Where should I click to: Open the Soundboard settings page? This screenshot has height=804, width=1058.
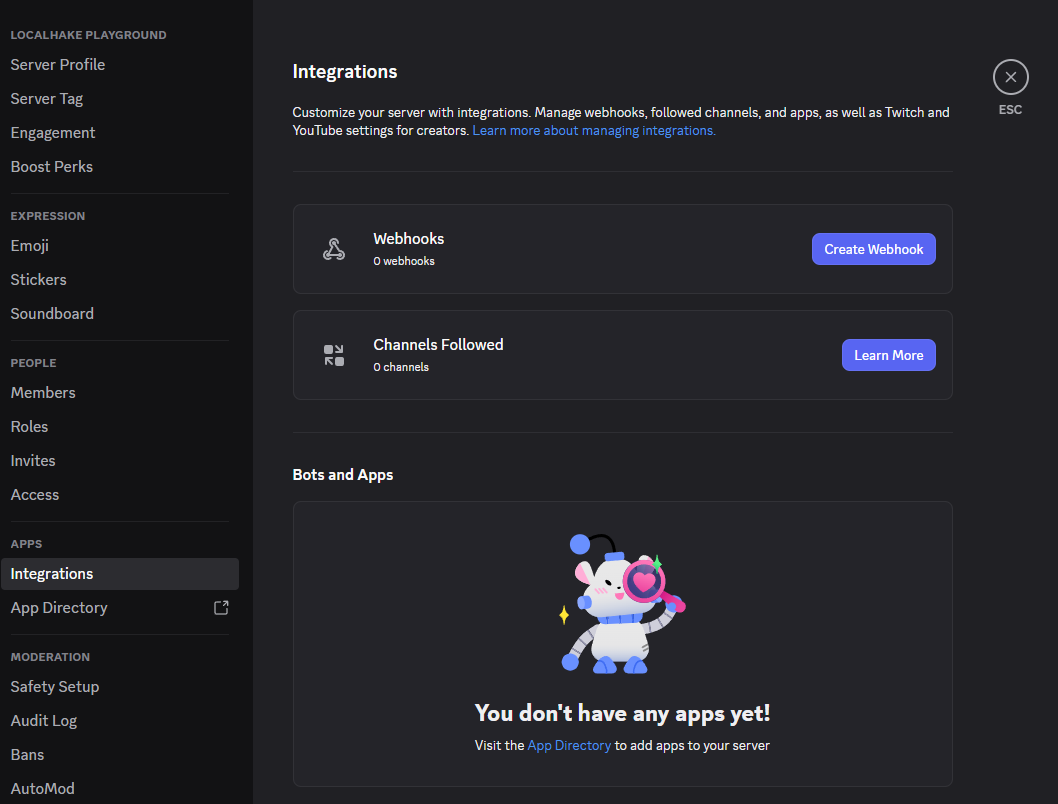click(52, 313)
